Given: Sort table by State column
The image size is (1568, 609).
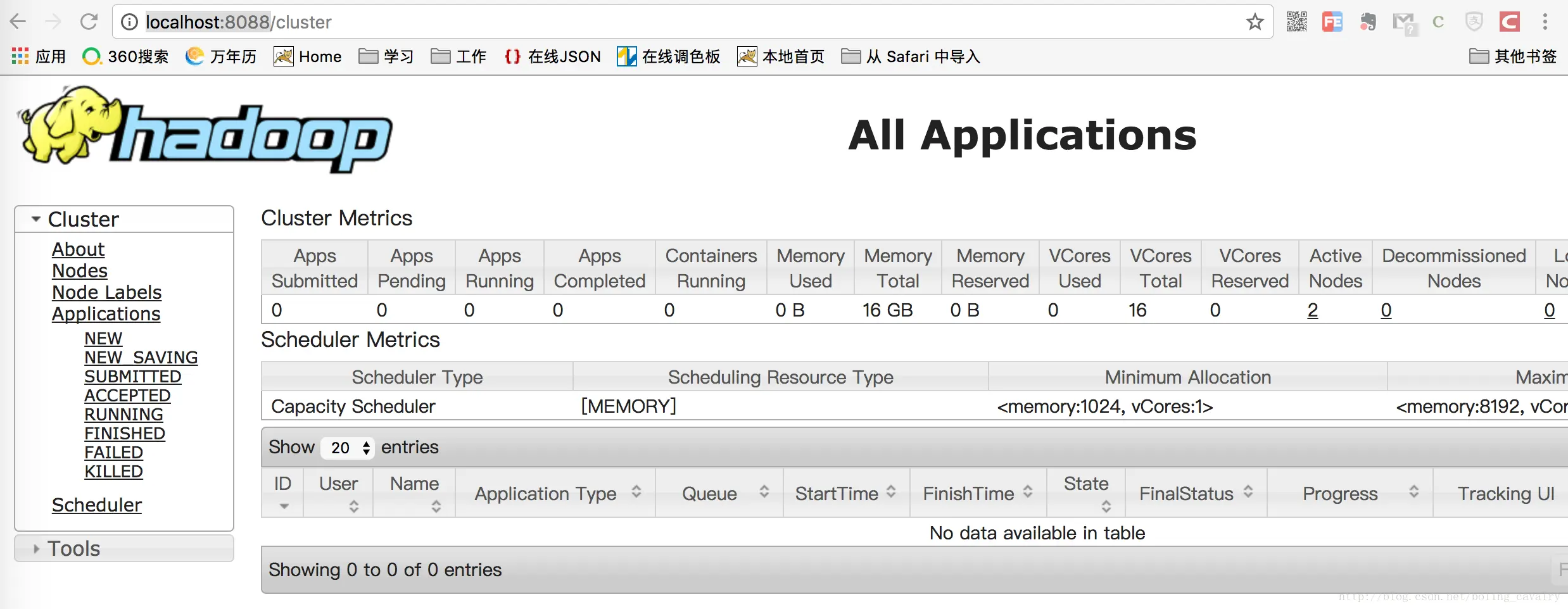Looking at the screenshot, I should pyautogui.click(x=1086, y=493).
